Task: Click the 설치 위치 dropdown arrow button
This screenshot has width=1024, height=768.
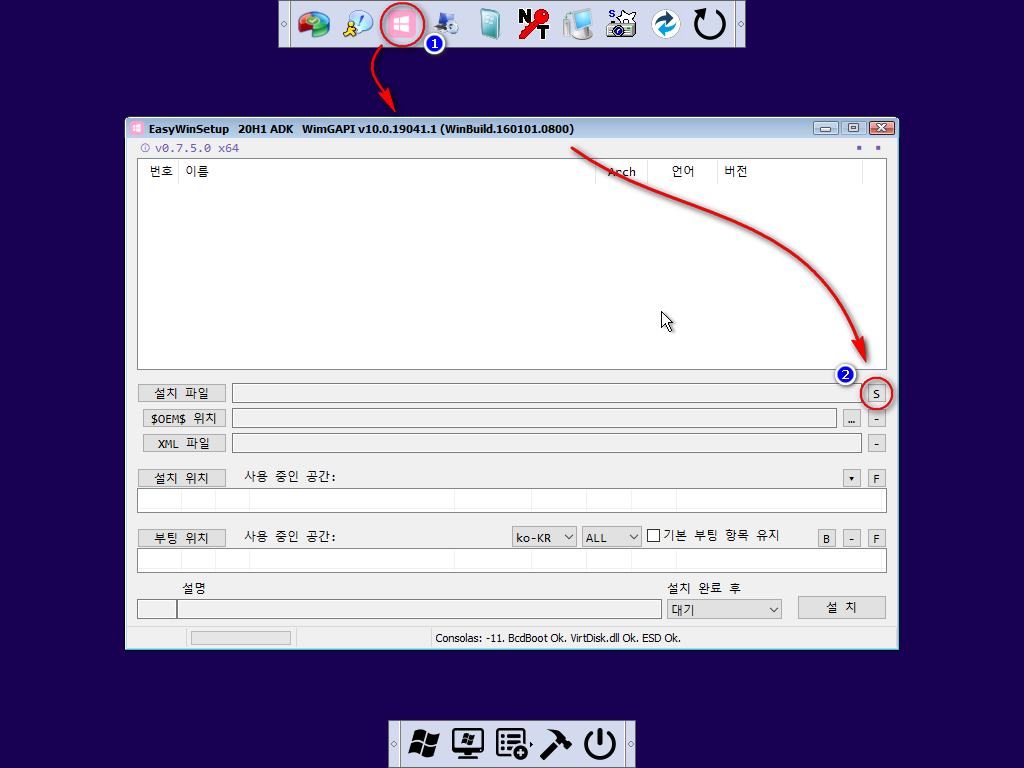Action: click(852, 478)
